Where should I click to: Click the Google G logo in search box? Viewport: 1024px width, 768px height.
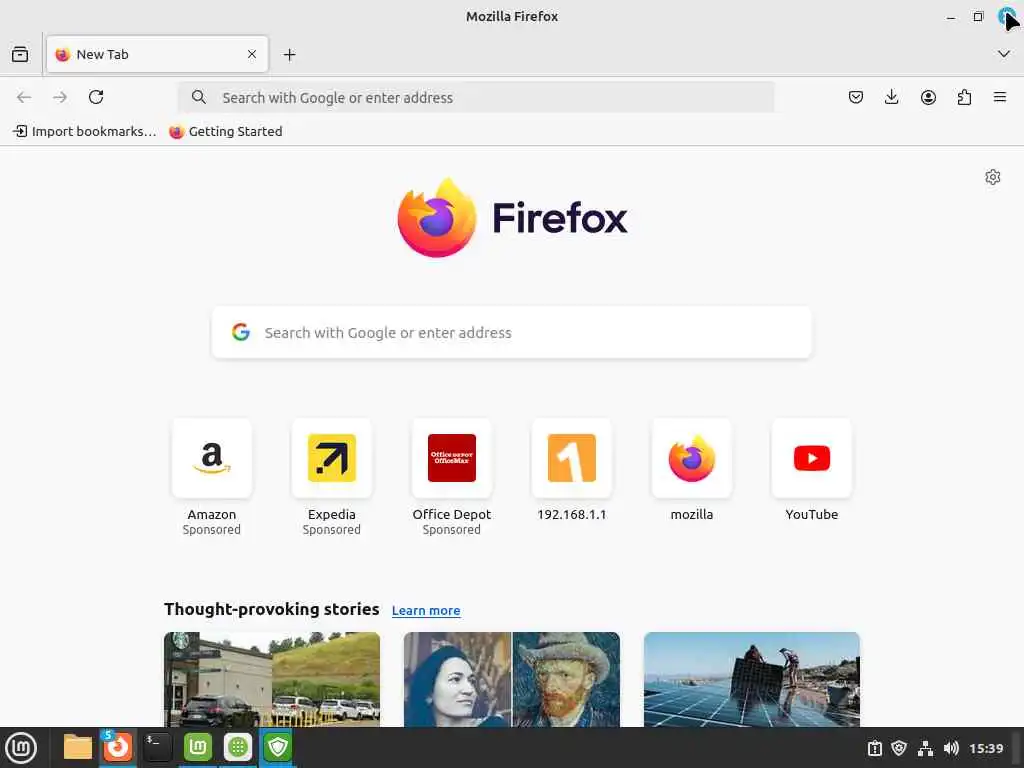click(x=241, y=332)
